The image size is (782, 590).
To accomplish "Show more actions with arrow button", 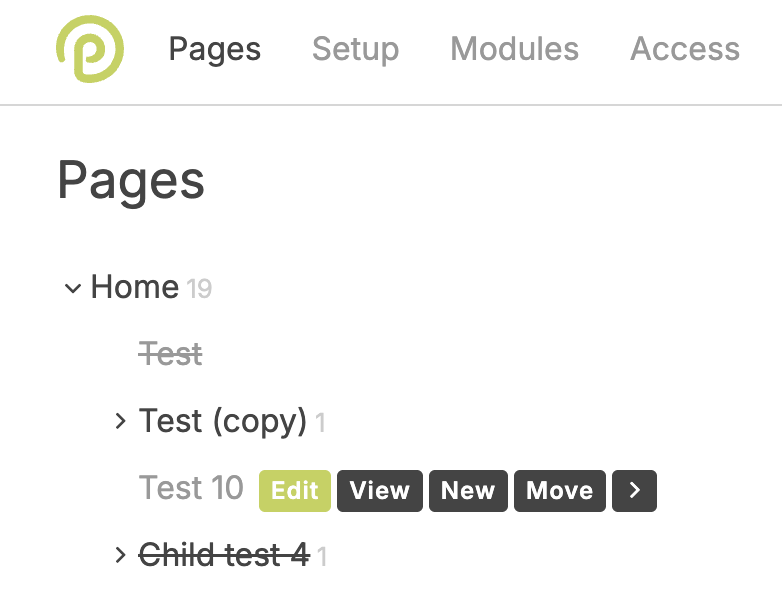I will (634, 491).
